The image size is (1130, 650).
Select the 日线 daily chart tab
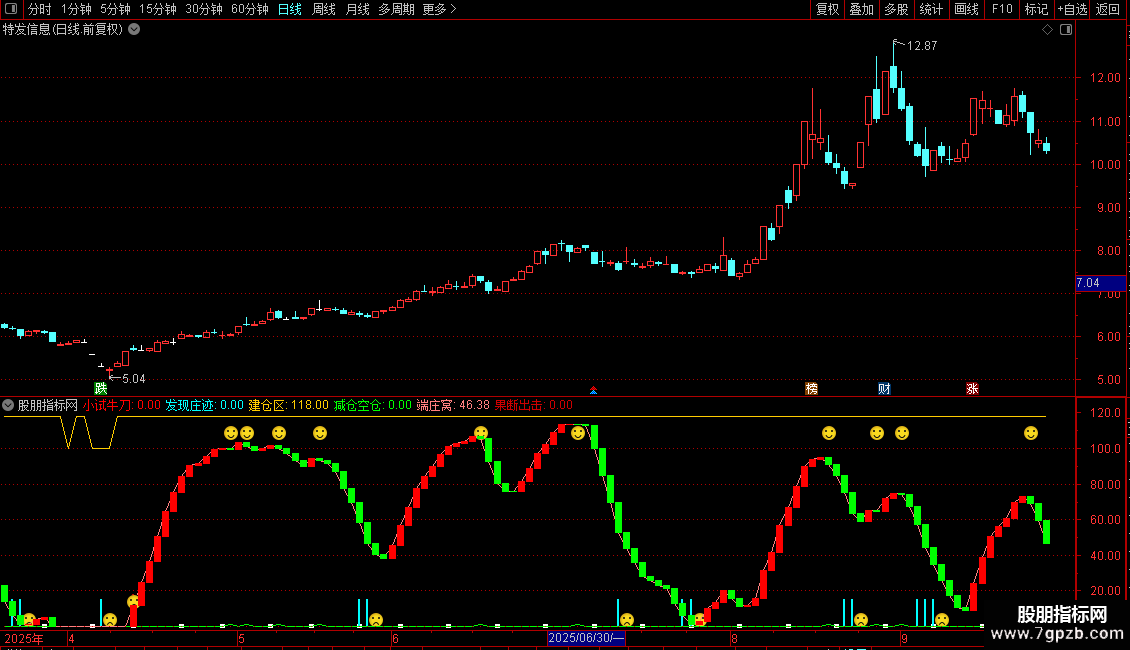click(x=290, y=9)
